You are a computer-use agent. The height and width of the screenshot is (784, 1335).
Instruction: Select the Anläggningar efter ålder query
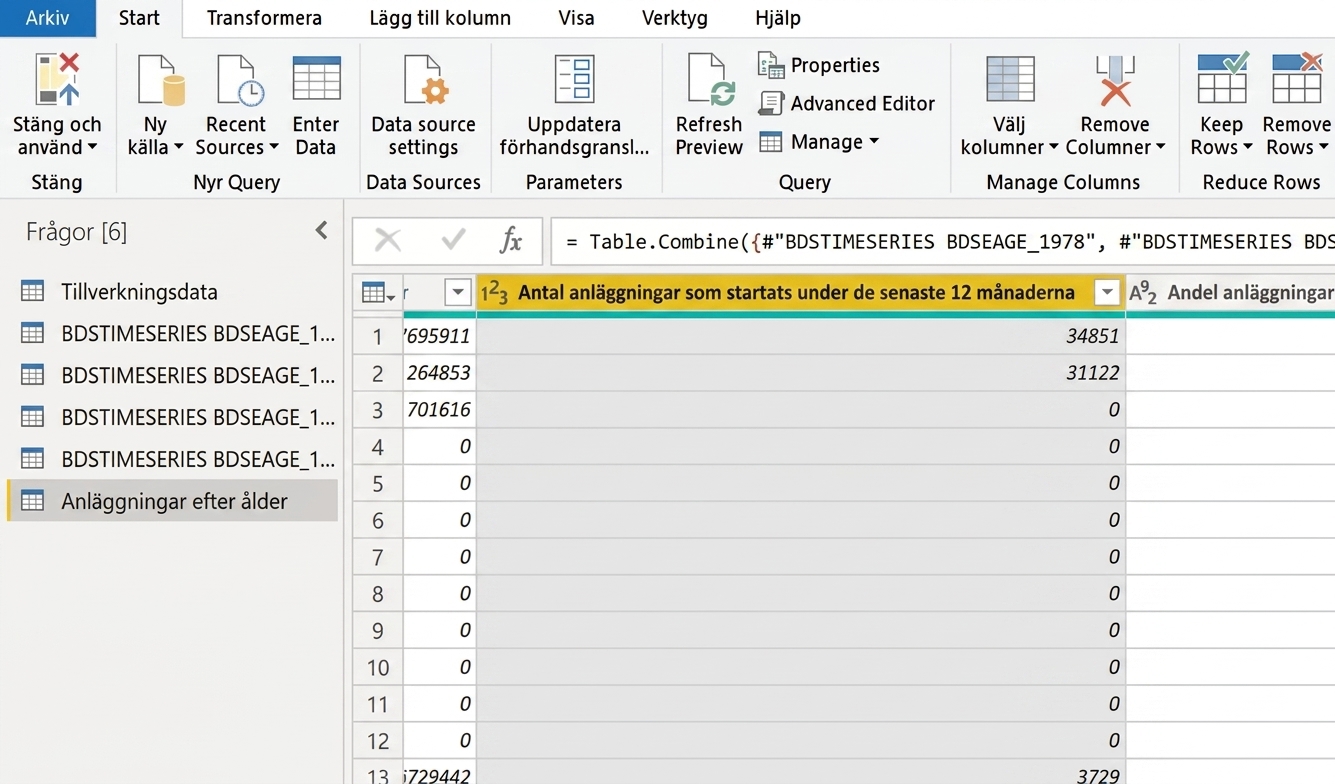tap(172, 501)
